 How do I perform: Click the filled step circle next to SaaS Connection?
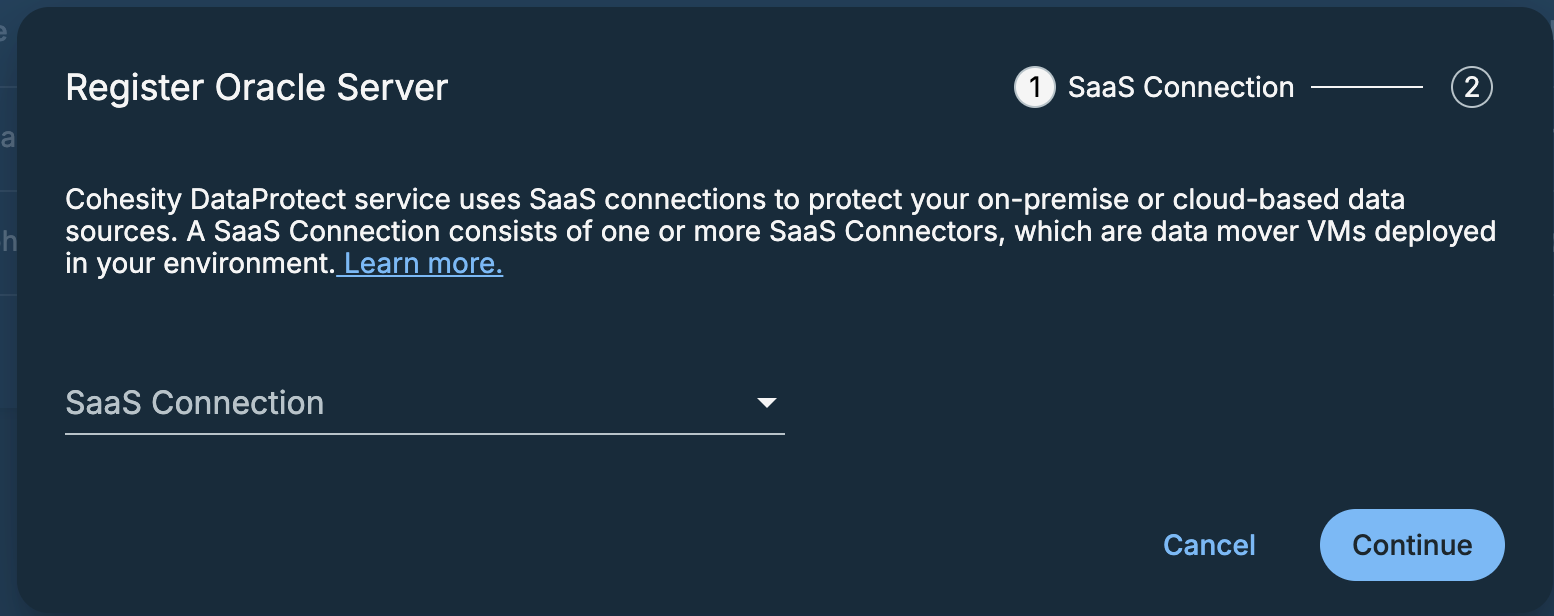pyautogui.click(x=1035, y=87)
